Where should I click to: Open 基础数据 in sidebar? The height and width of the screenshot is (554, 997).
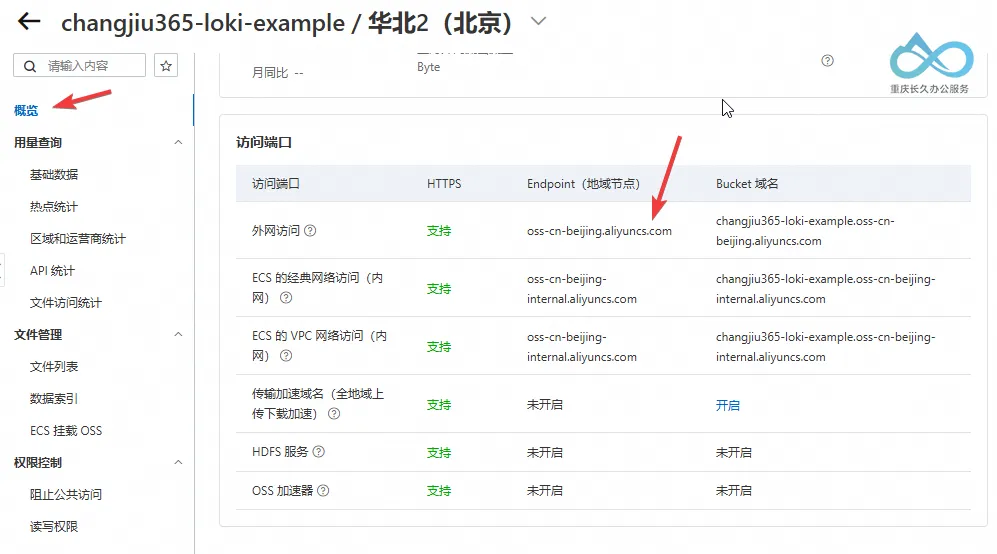(54, 174)
